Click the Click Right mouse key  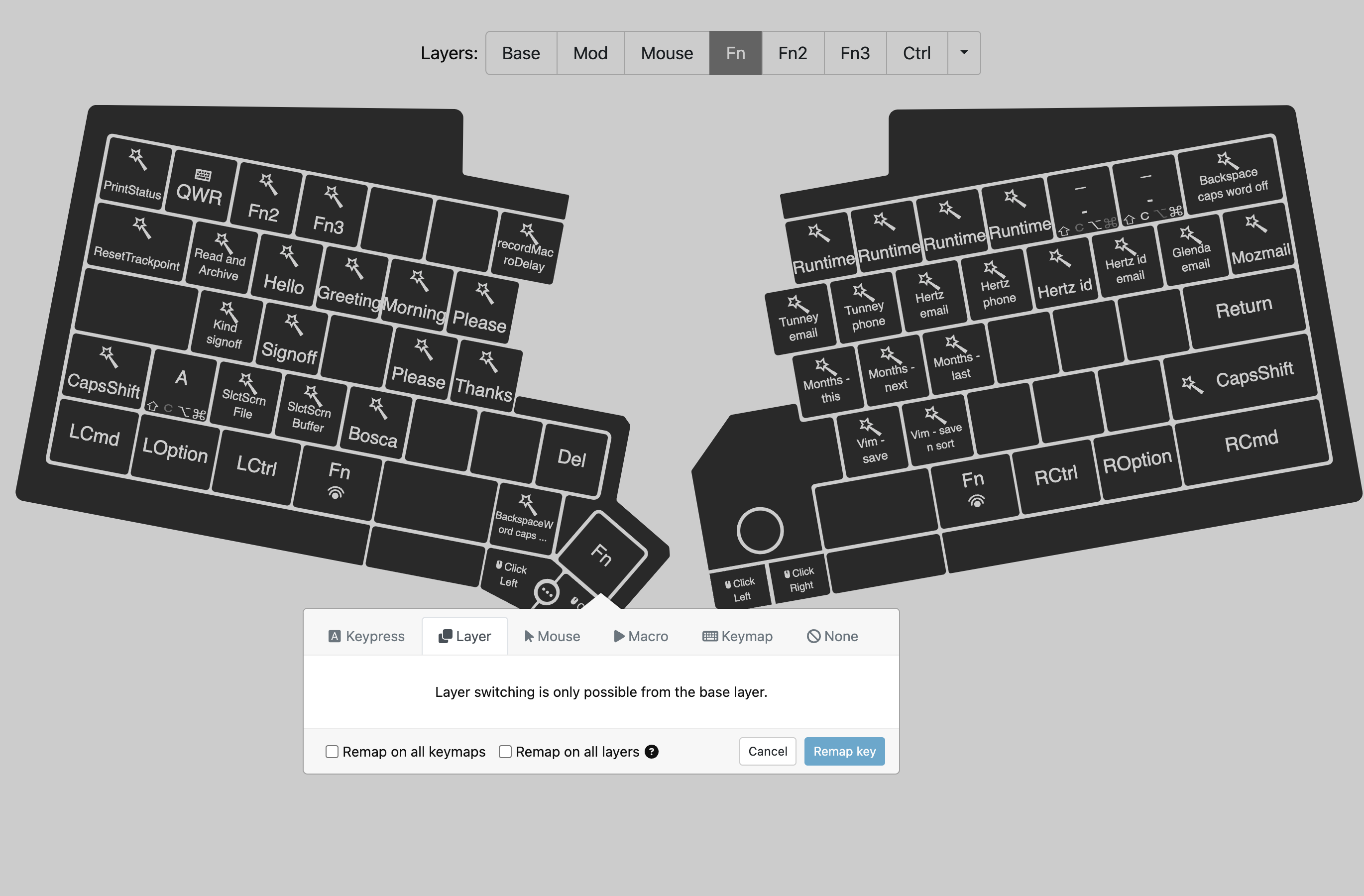coord(800,578)
